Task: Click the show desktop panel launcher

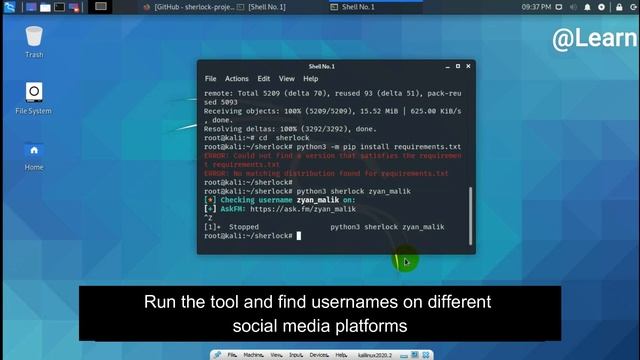Action: (x=31, y=7)
